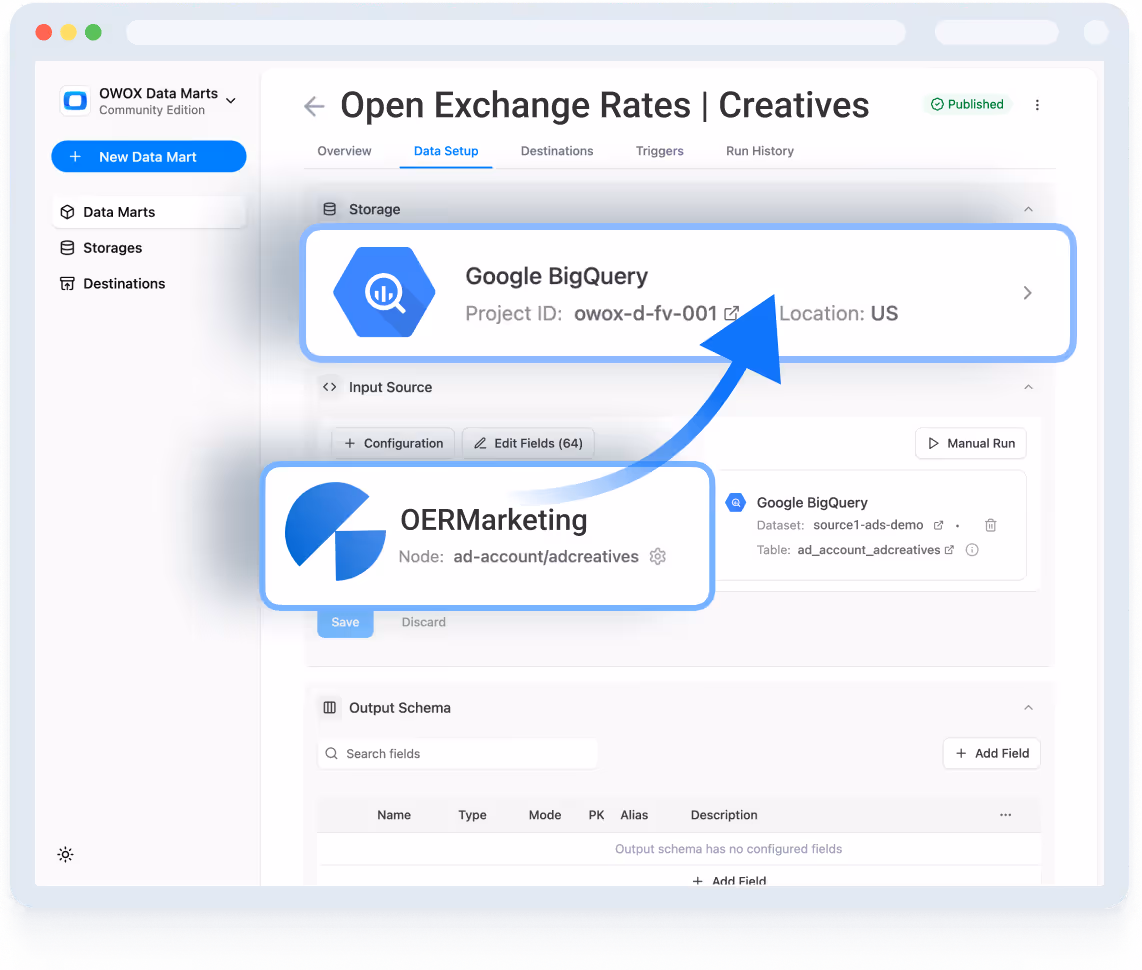Image resolution: width=1142 pixels, height=970 pixels.
Task: Click the OWOX Data Marts logo icon
Action: coord(75,100)
